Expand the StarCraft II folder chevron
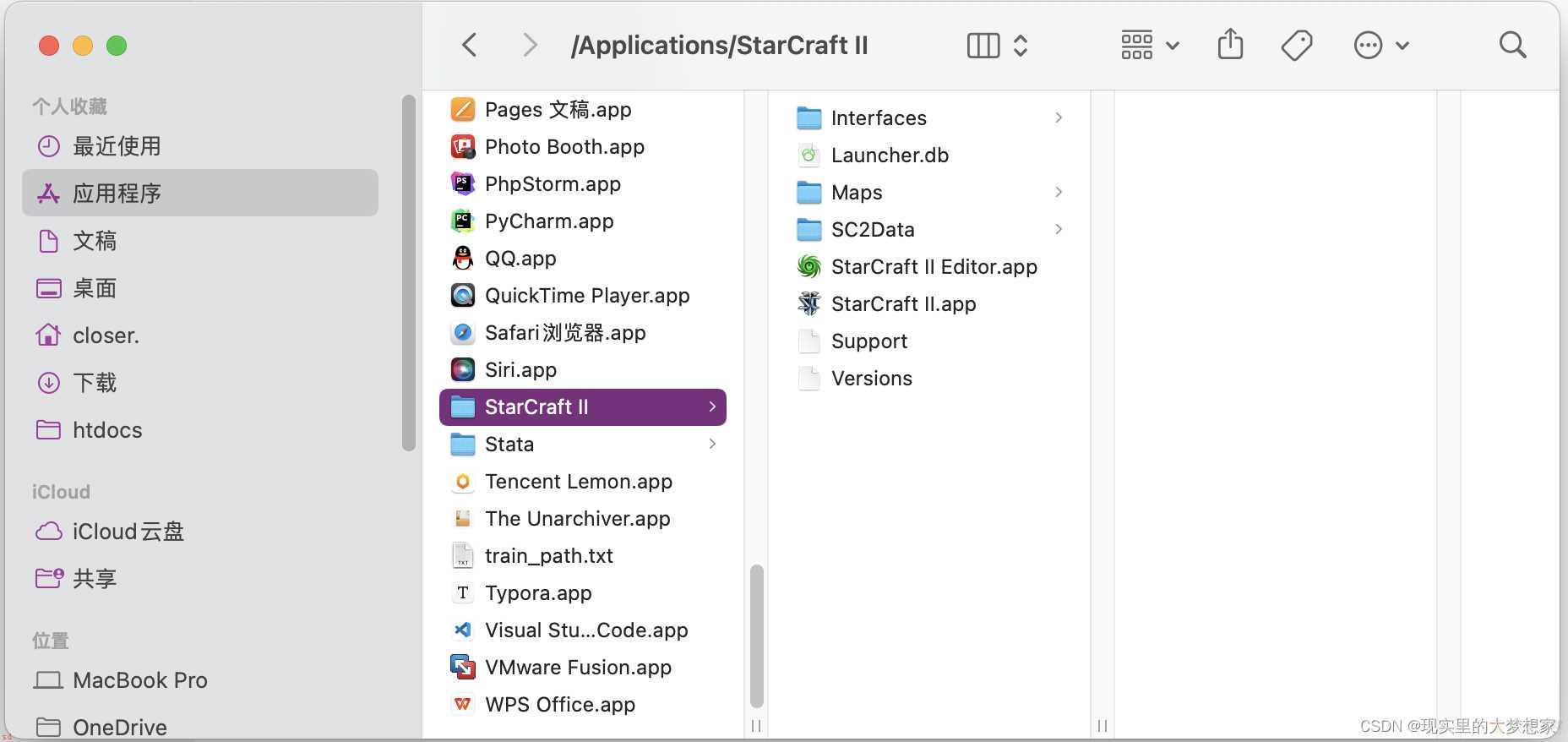This screenshot has width=1568, height=742. (x=712, y=407)
